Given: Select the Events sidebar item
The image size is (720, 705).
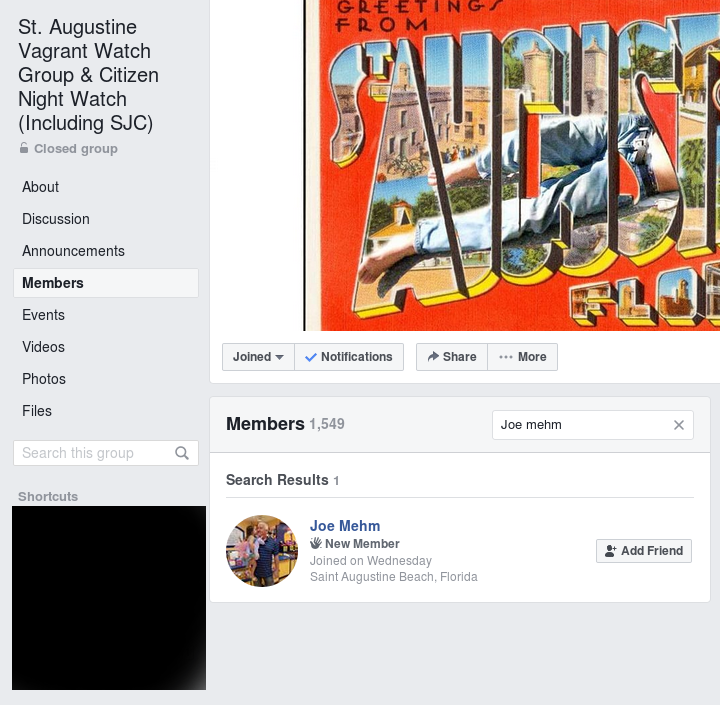Looking at the screenshot, I should (43, 315).
